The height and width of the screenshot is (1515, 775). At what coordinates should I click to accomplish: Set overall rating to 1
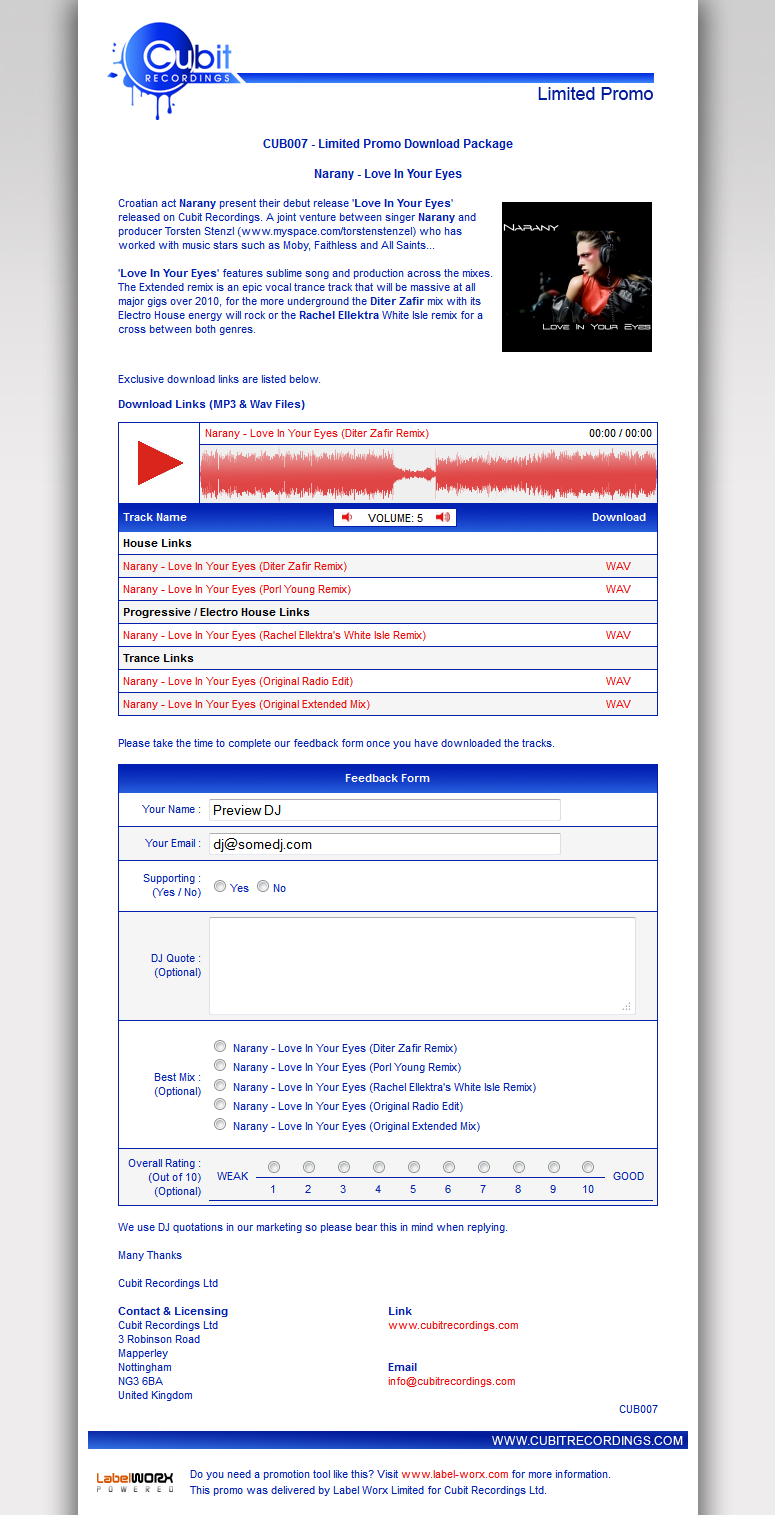[274, 1167]
